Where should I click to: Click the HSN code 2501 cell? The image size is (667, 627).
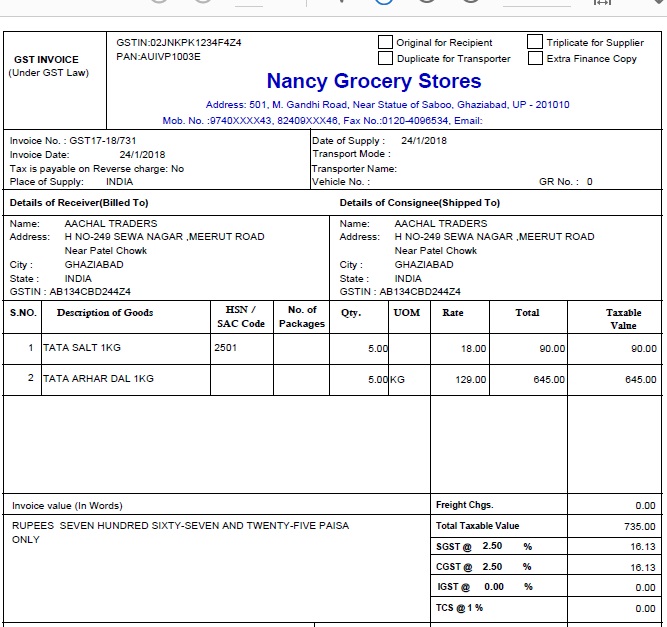point(242,348)
